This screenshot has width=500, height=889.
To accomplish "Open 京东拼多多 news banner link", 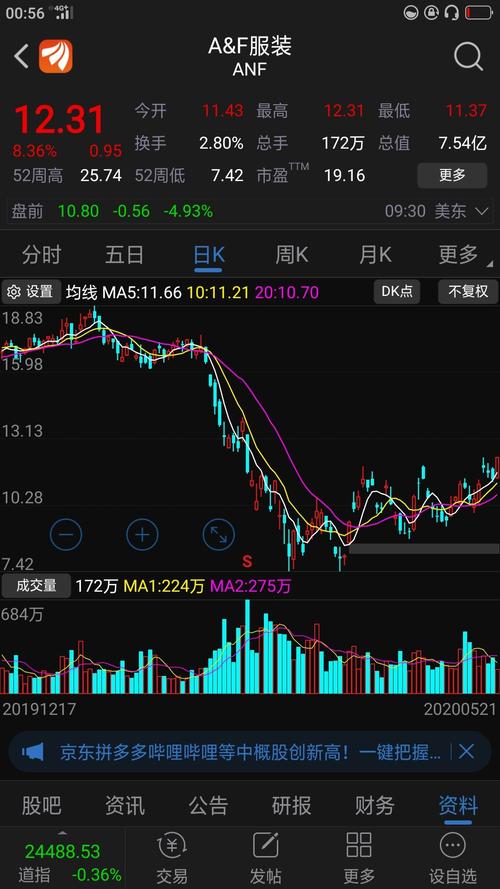I will (x=250, y=752).
